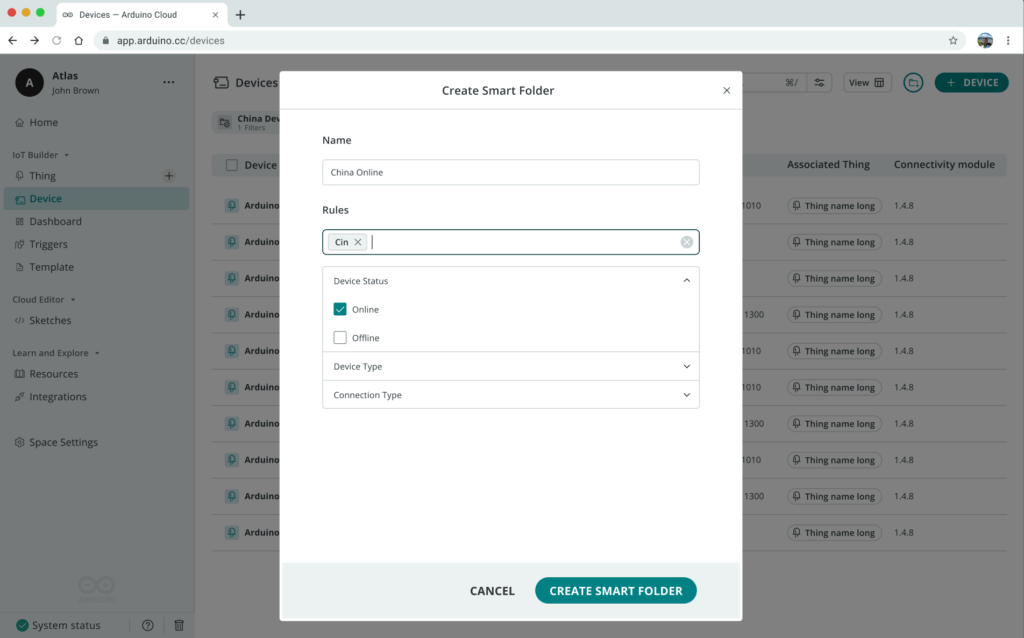Go to Dashboard in the sidebar

pyautogui.click(x=55, y=222)
